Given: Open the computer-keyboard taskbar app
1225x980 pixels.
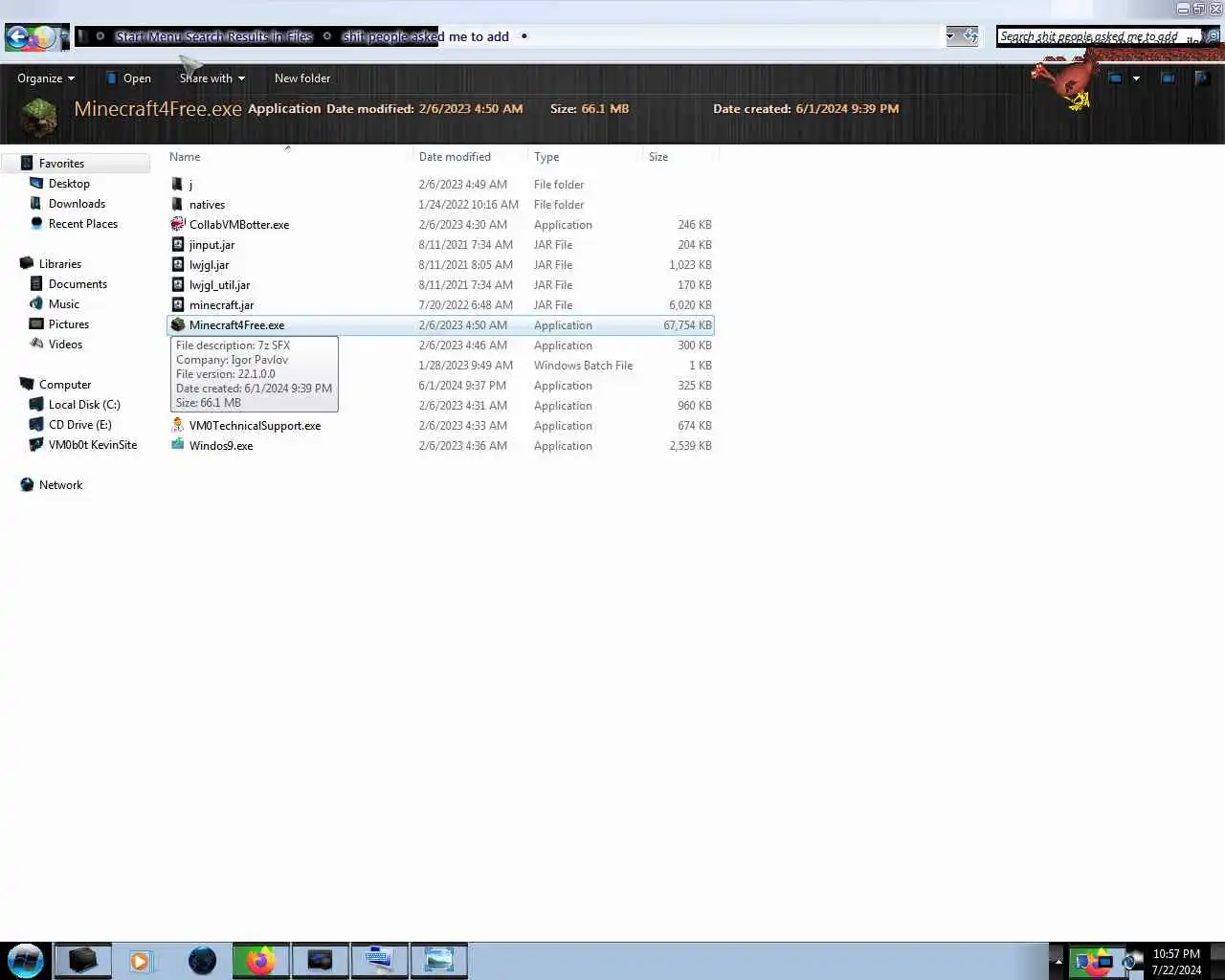Looking at the screenshot, I should pyautogui.click(x=379, y=961).
